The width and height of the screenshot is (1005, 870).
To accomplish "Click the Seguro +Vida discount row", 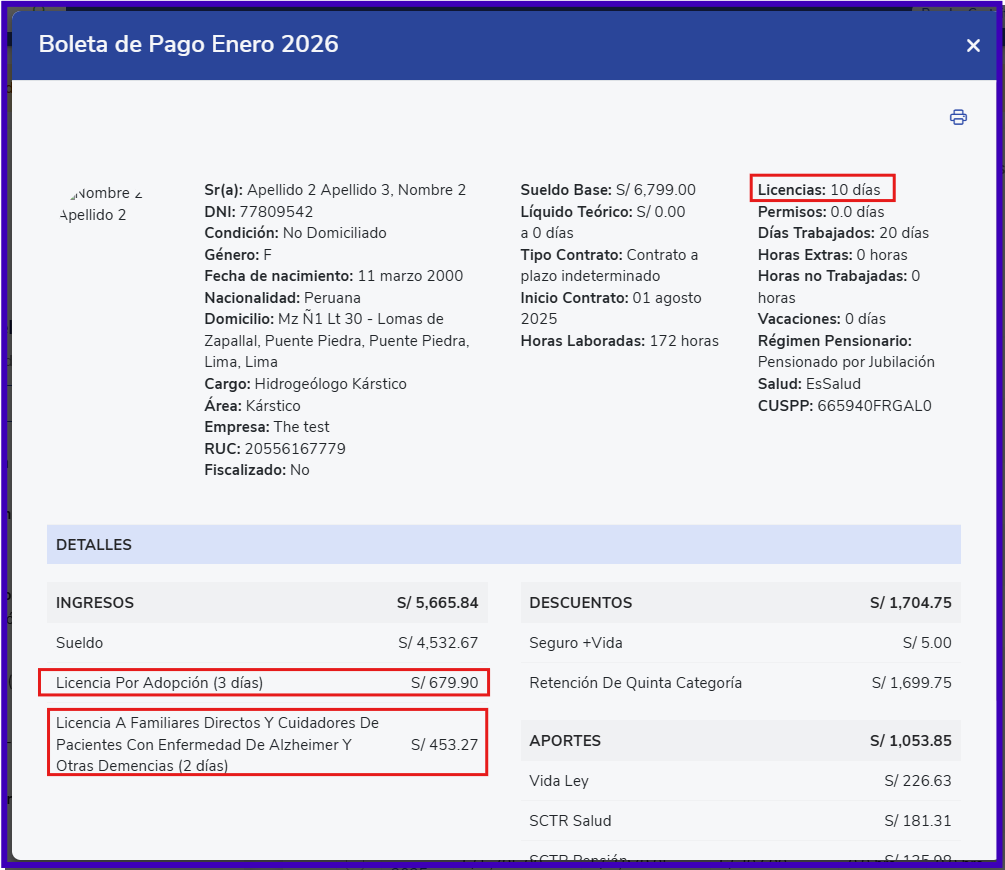I will (740, 643).
